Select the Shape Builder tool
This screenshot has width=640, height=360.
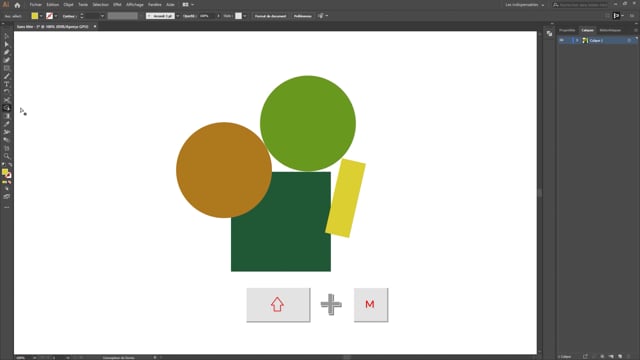pyautogui.click(x=7, y=108)
